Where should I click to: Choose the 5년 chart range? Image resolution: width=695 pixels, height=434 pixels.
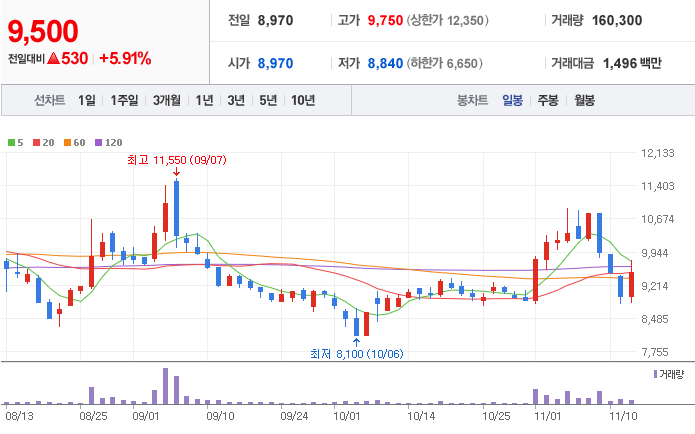pos(268,100)
